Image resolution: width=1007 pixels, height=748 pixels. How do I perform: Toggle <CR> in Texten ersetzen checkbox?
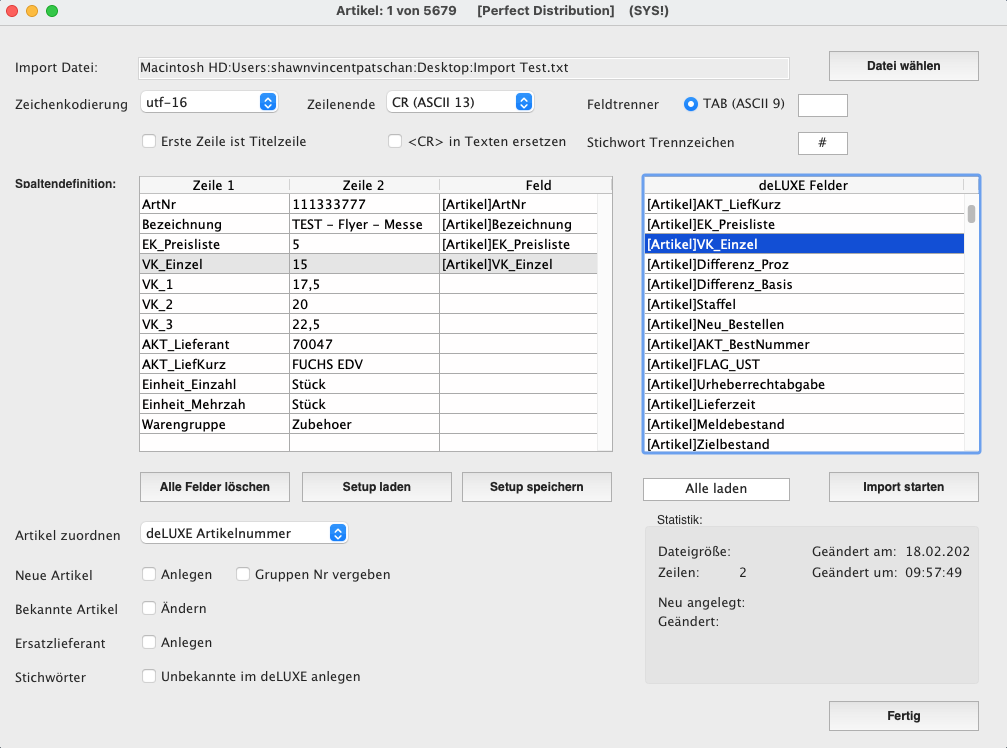395,141
